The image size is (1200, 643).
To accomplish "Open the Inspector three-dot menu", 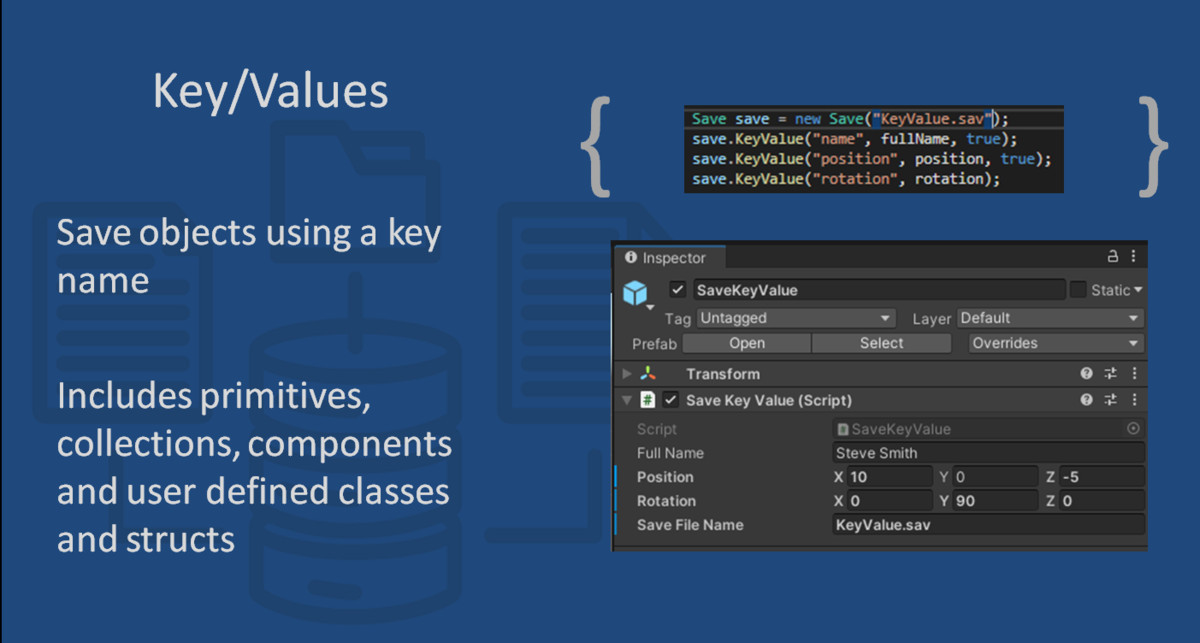I will [x=1134, y=256].
